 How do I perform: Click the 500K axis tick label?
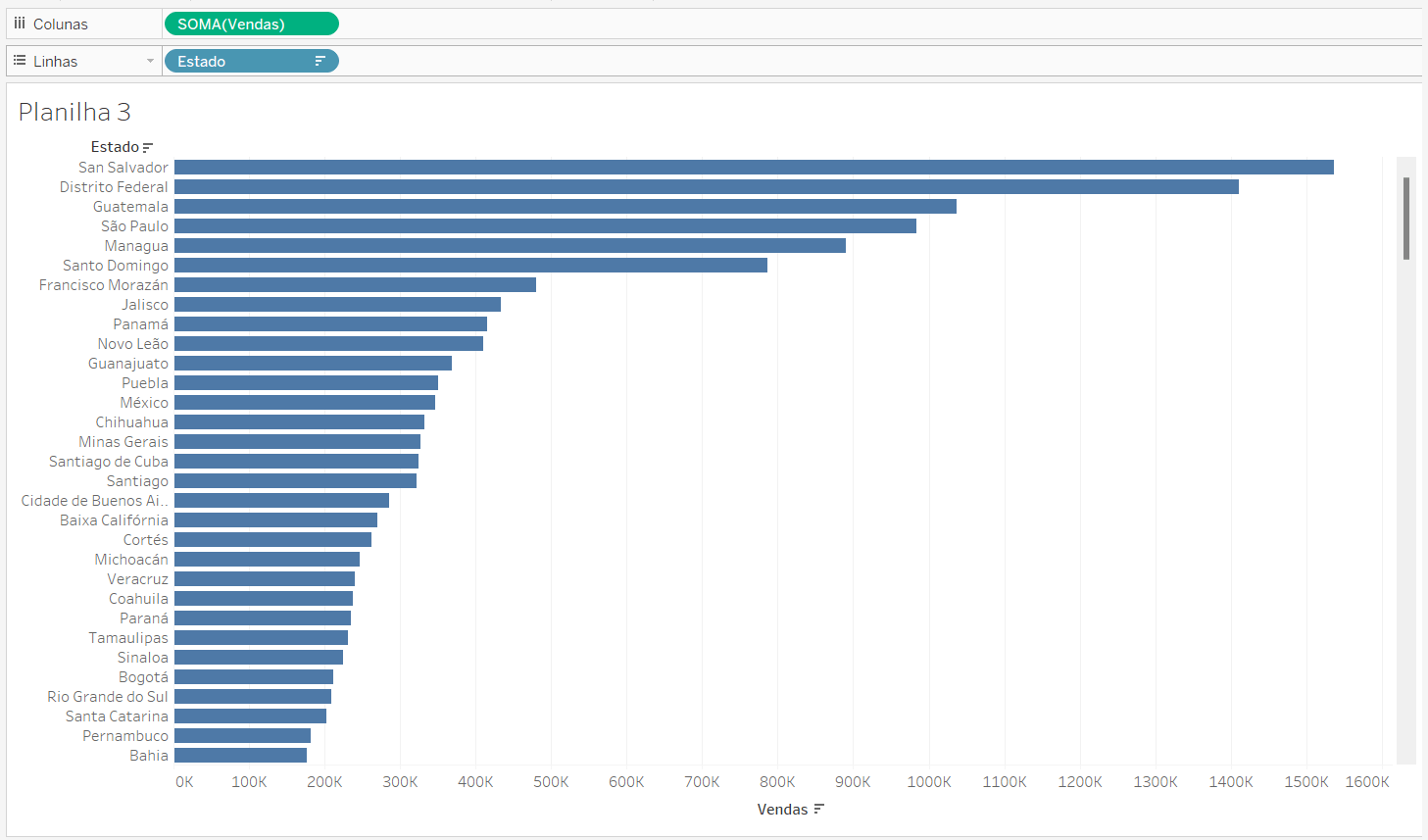tap(551, 781)
